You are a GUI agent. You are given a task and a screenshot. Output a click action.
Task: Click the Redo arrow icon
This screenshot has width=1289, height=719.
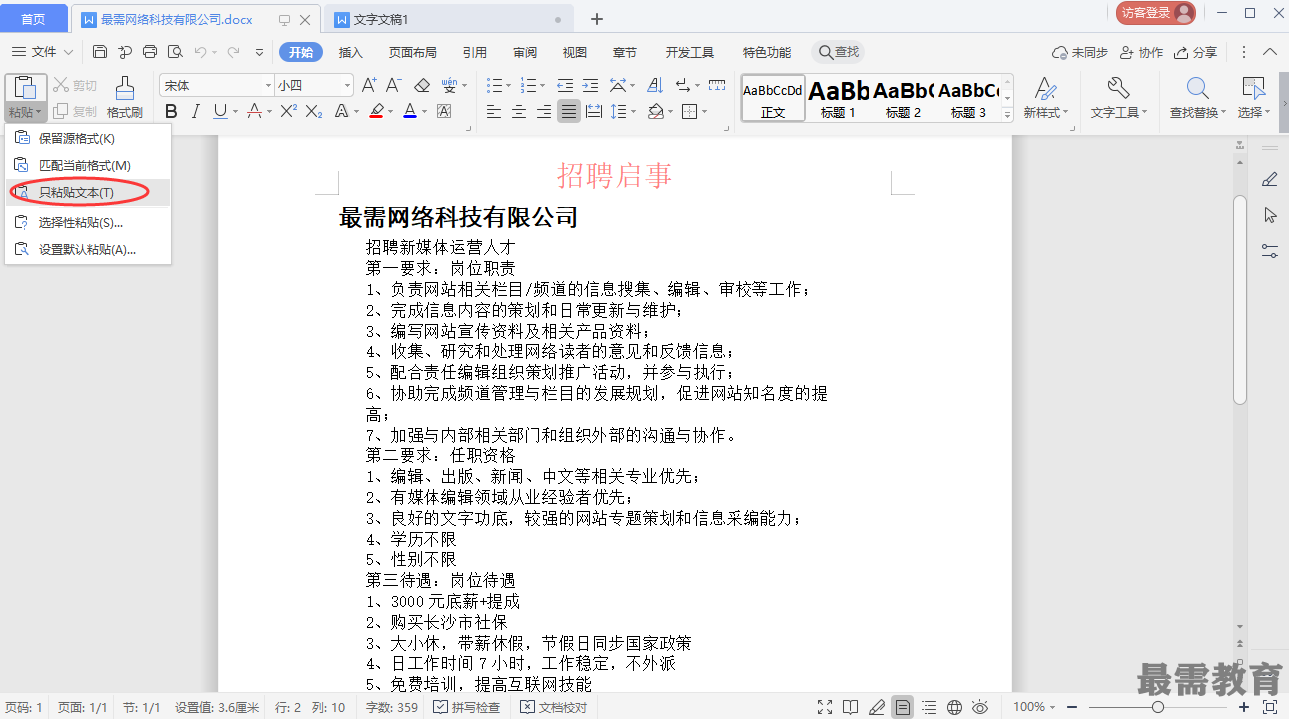pyautogui.click(x=233, y=52)
